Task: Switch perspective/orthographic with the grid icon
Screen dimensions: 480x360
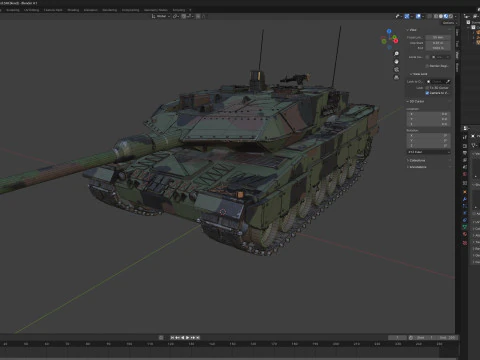Action: click(396, 77)
